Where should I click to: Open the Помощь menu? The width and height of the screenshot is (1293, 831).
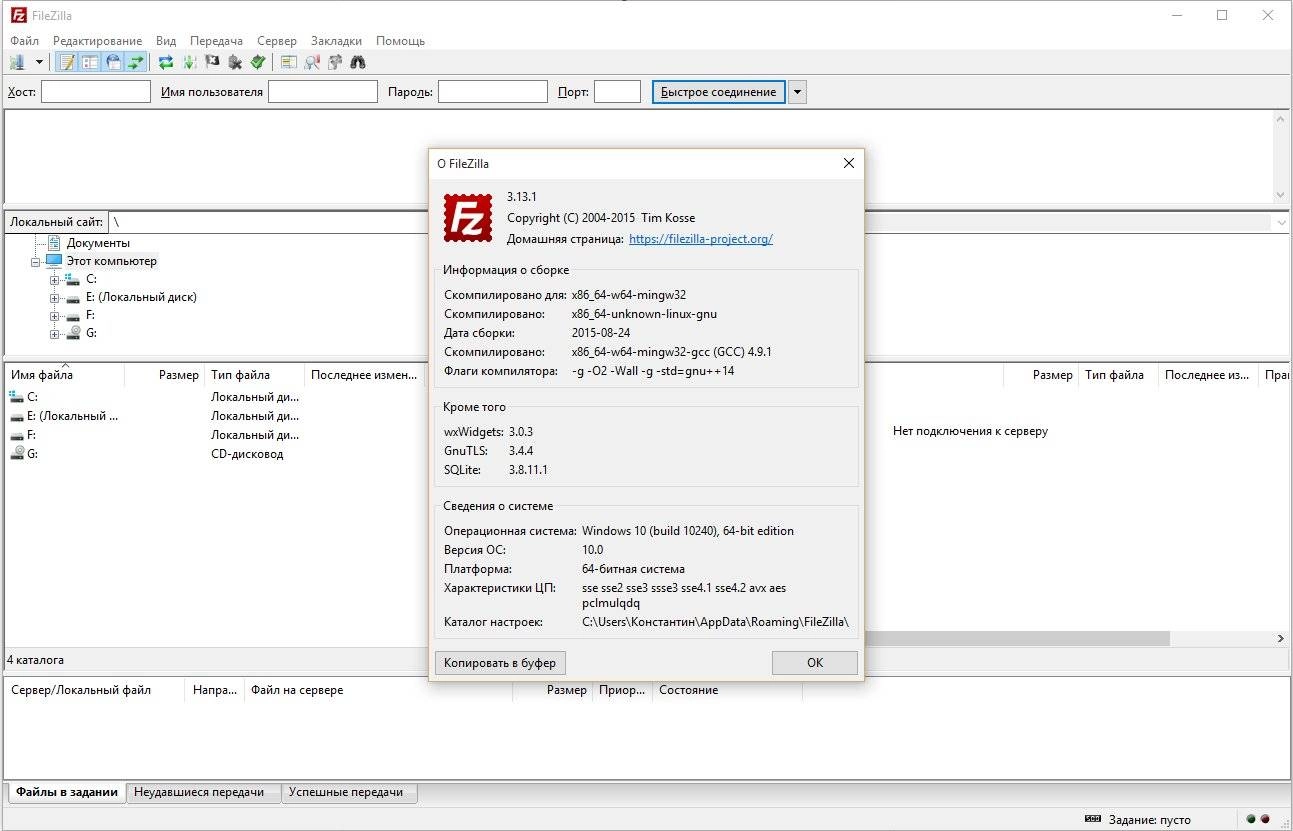point(400,41)
